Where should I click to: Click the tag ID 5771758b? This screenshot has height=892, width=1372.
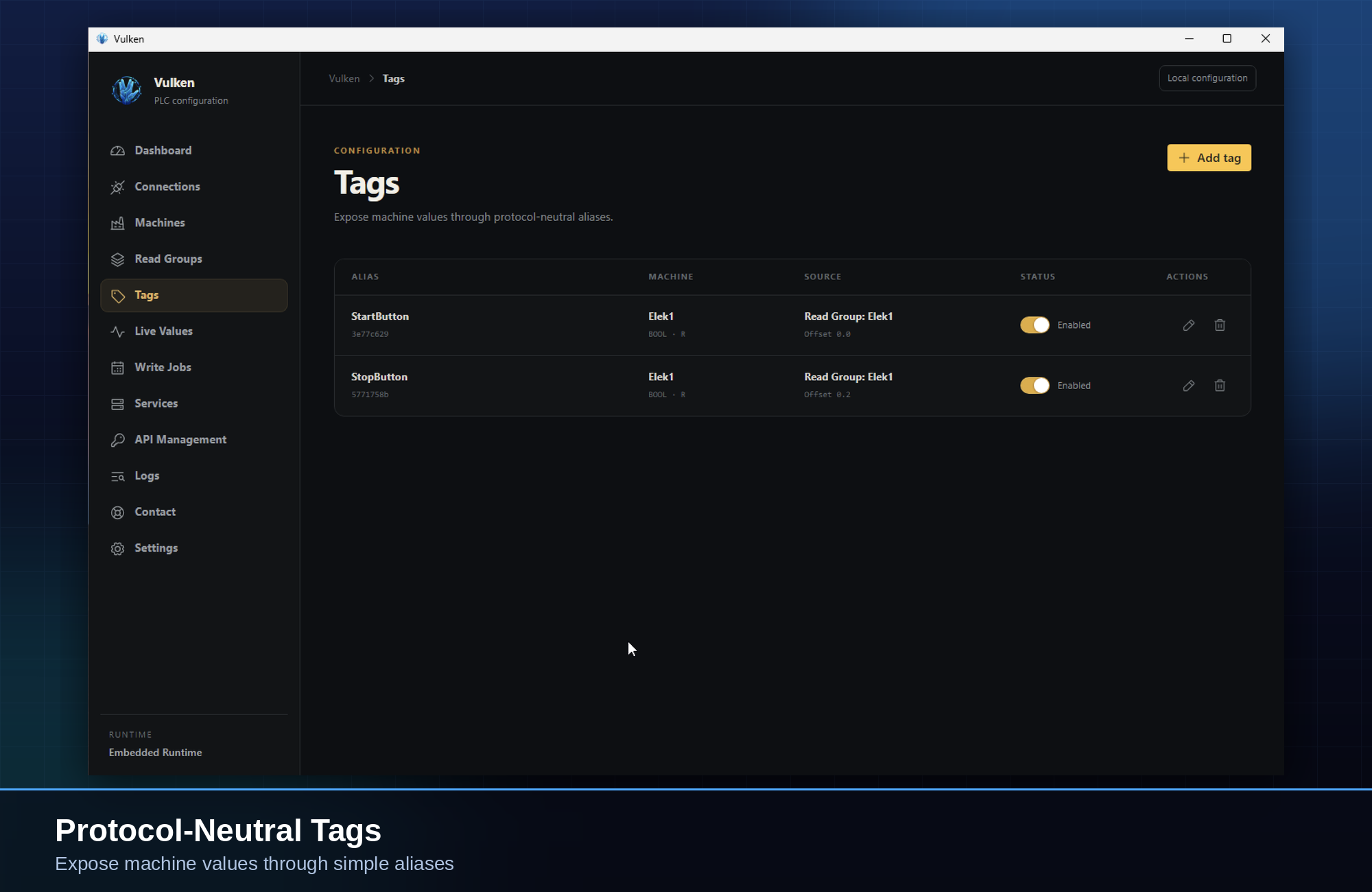pyautogui.click(x=370, y=395)
